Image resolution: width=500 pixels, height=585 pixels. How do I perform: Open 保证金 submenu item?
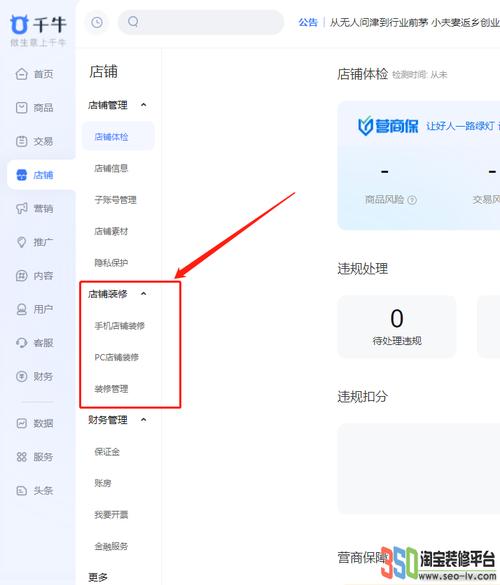[x=107, y=452]
